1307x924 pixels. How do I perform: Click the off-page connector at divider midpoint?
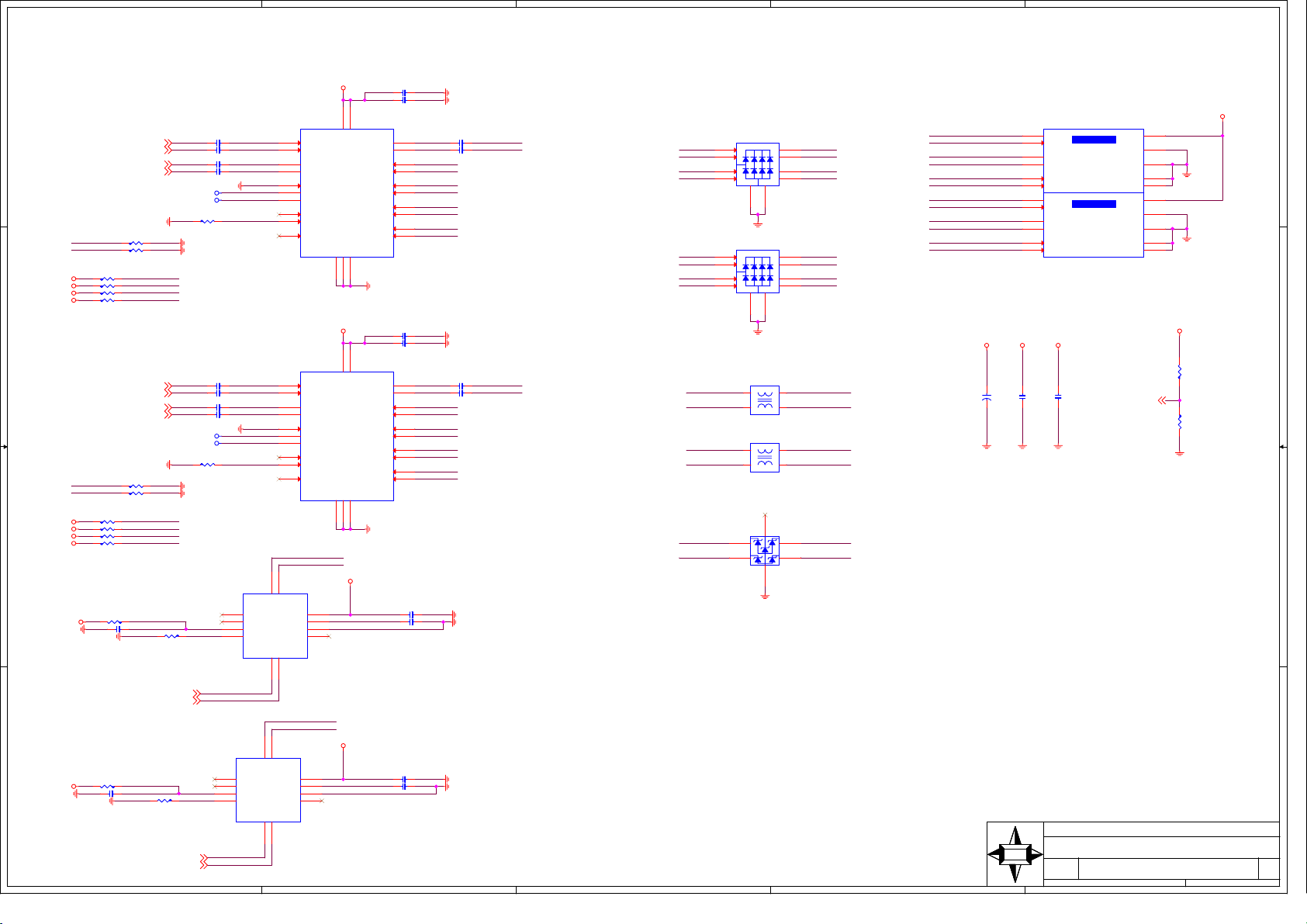click(1162, 400)
